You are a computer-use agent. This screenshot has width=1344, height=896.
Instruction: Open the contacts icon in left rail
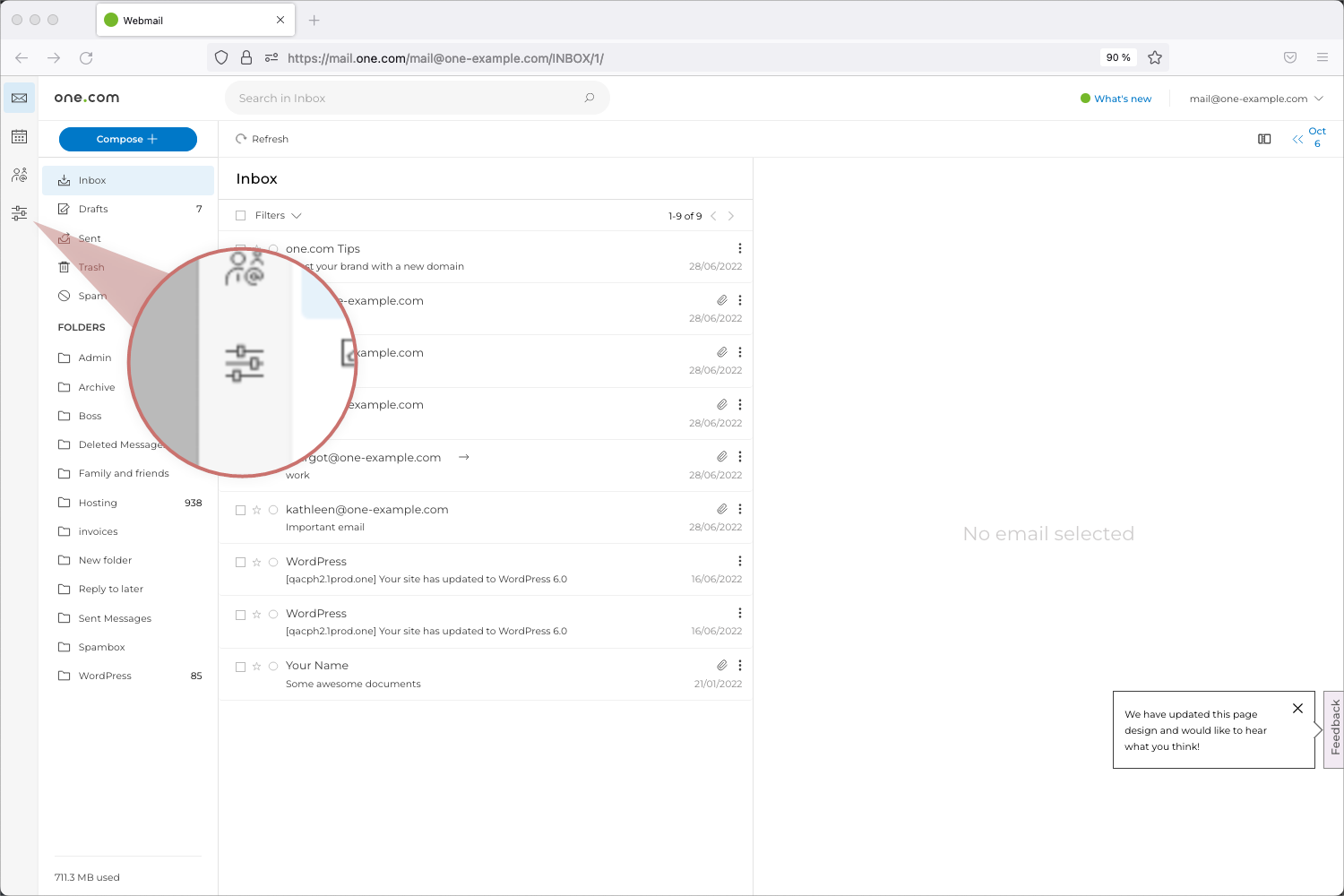tap(19, 175)
